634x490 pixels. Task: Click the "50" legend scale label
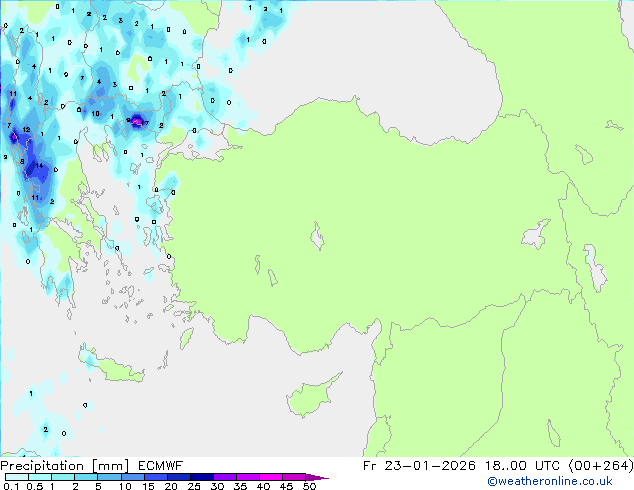coord(309,486)
